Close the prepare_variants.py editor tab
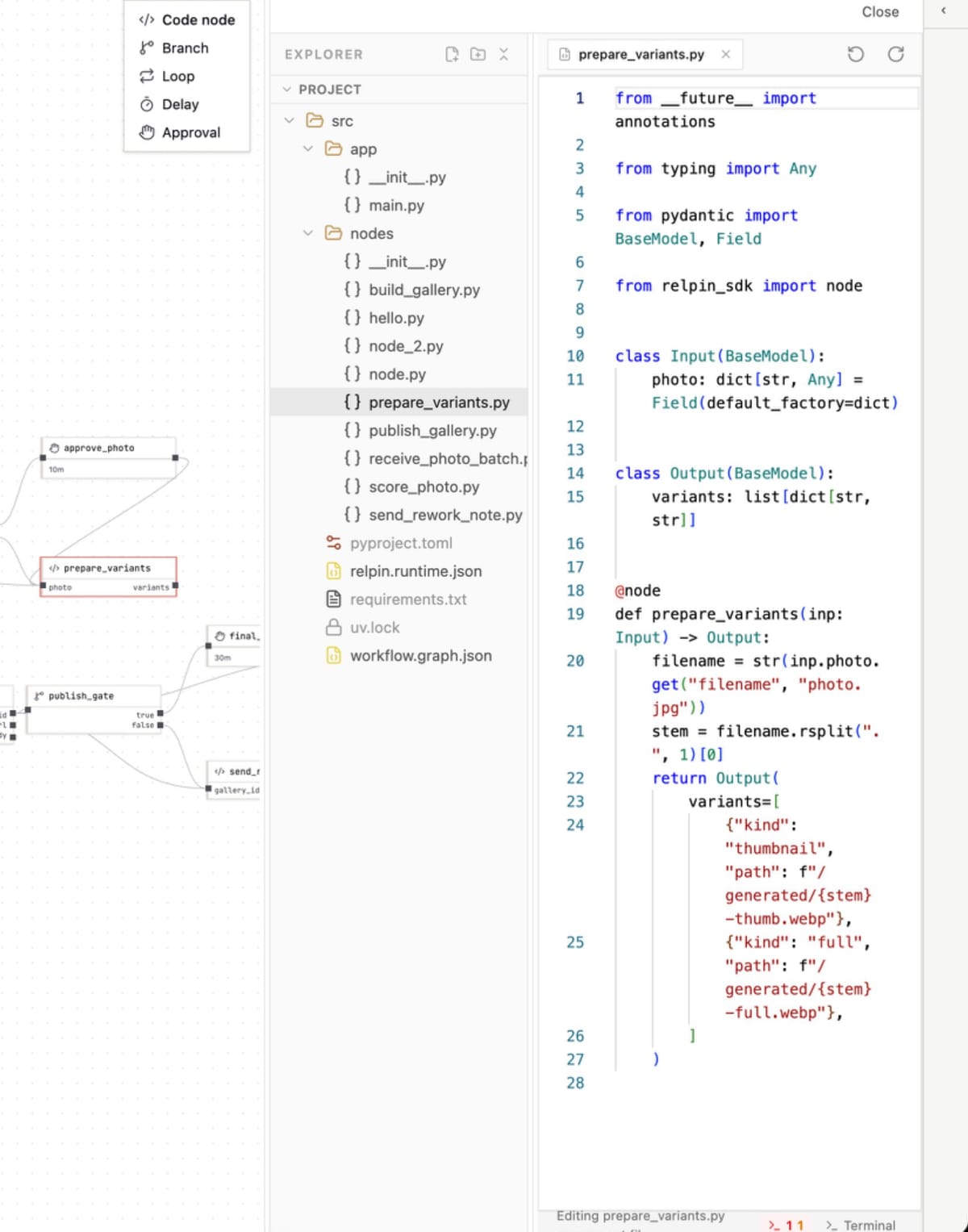968x1232 pixels. tap(726, 54)
